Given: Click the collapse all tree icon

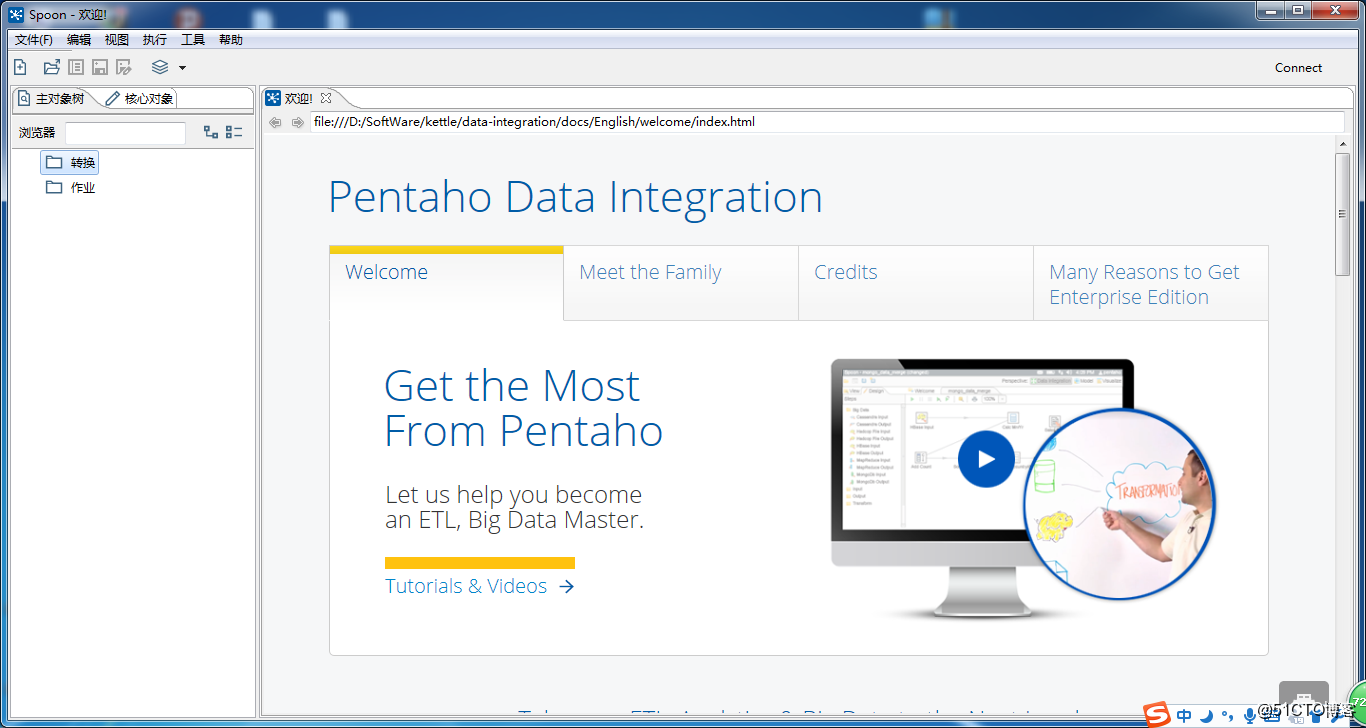Looking at the screenshot, I should point(234,132).
